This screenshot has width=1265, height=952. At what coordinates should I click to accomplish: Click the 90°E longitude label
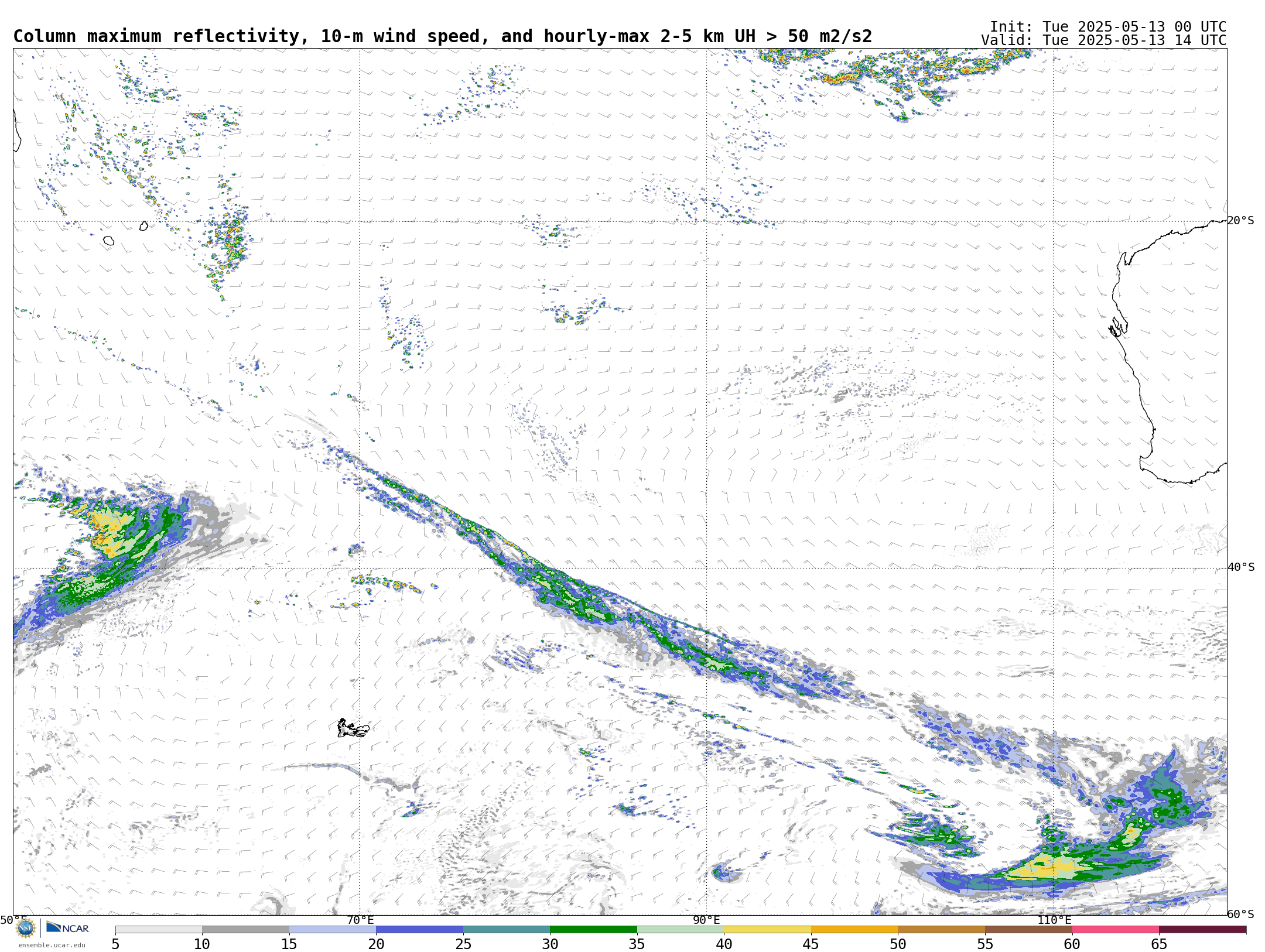pyautogui.click(x=706, y=920)
